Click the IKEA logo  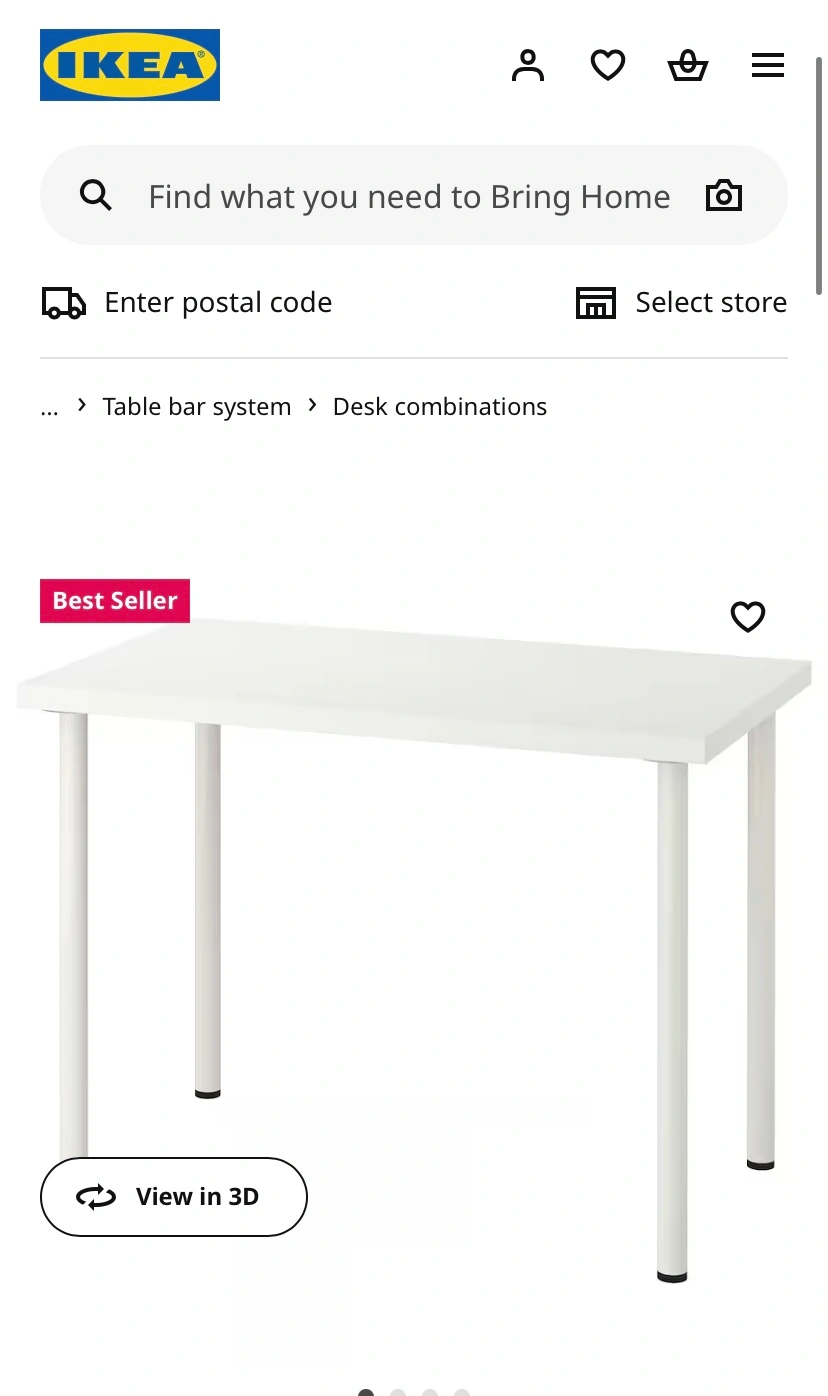pyautogui.click(x=130, y=65)
